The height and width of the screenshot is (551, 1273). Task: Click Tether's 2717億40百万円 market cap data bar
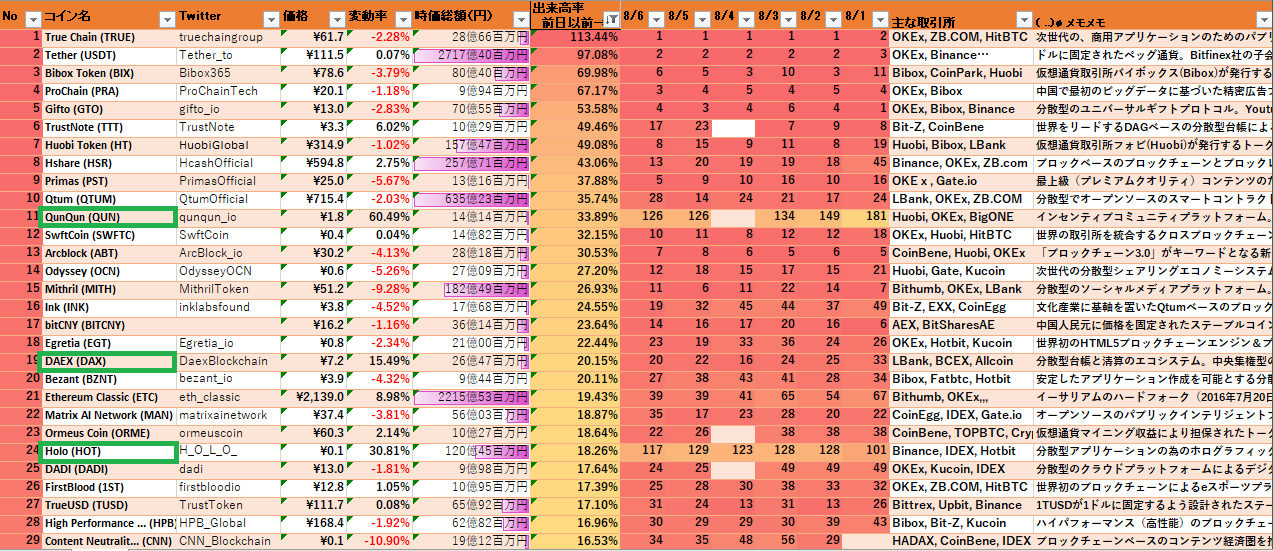click(471, 55)
